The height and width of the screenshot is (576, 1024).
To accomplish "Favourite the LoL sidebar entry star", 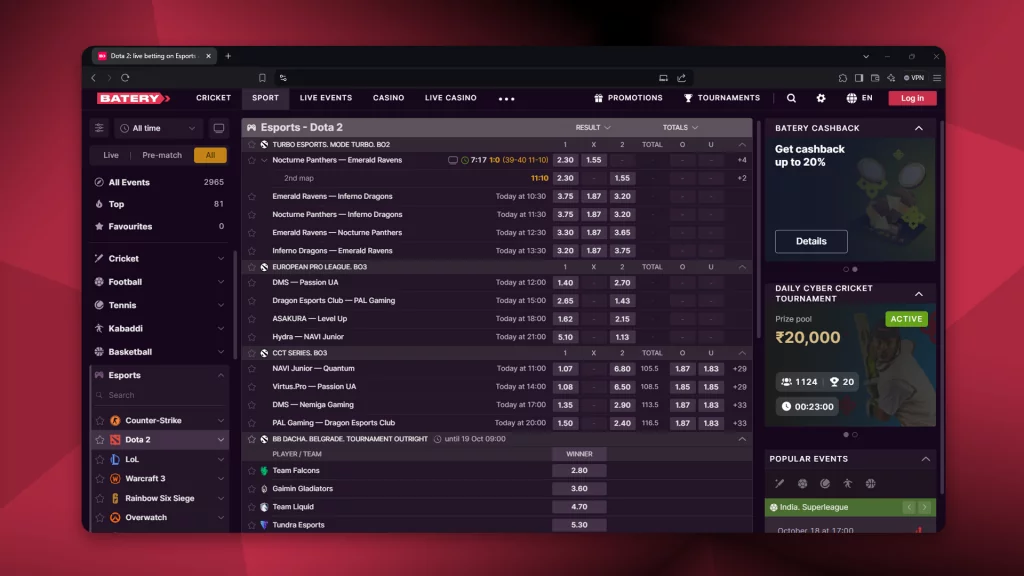I will pyautogui.click(x=100, y=459).
